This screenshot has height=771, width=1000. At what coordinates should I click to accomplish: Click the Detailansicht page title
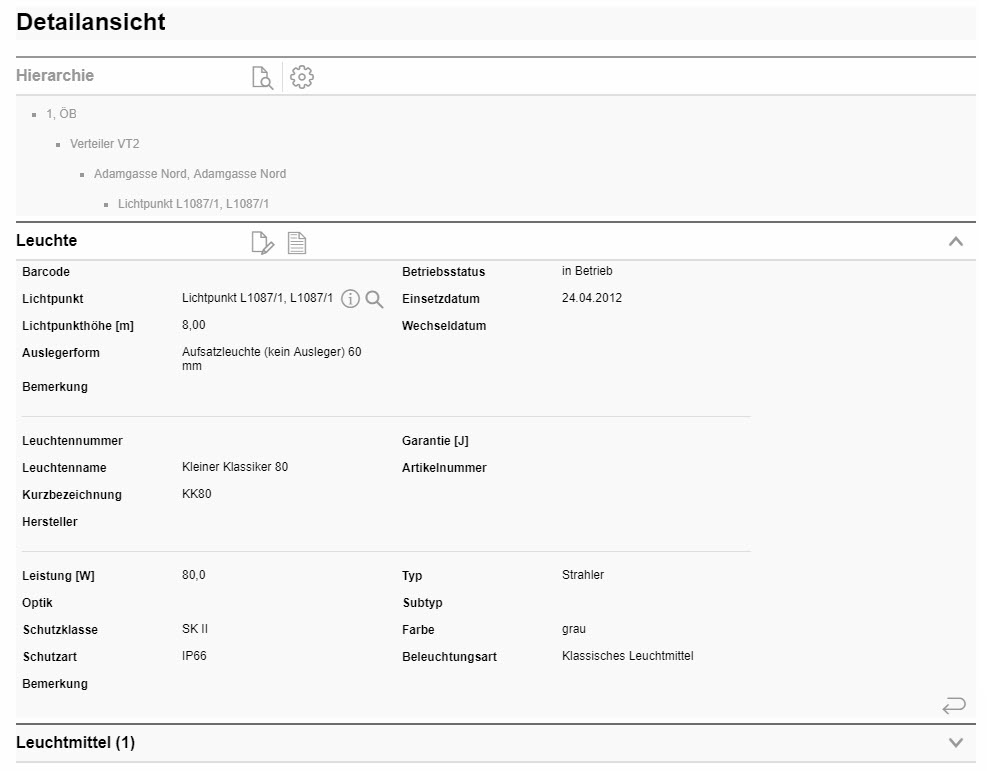click(91, 22)
